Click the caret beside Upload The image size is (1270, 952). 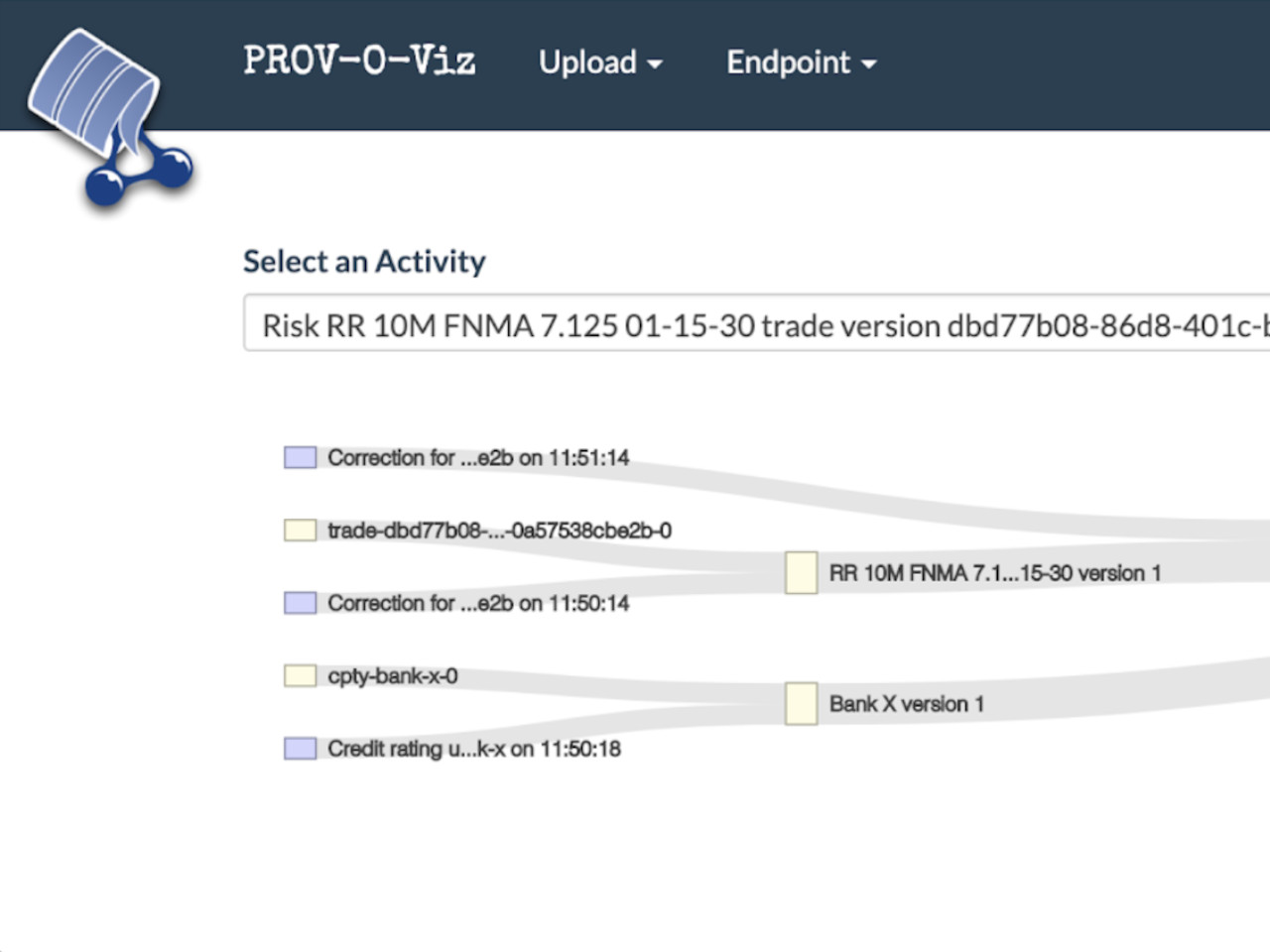pyautogui.click(x=654, y=62)
